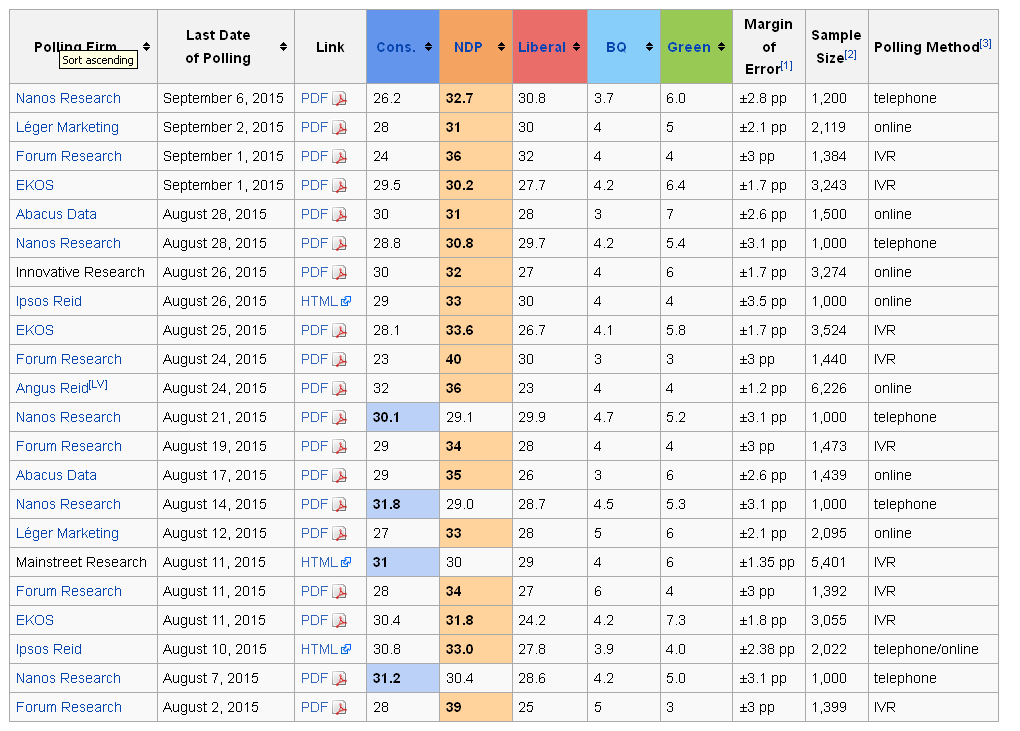
Task: Open Cons. party link in header
Action: click(x=396, y=47)
